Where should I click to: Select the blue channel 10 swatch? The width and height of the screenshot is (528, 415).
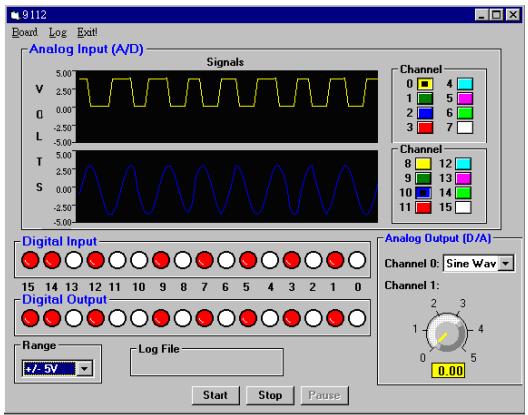click(x=423, y=193)
